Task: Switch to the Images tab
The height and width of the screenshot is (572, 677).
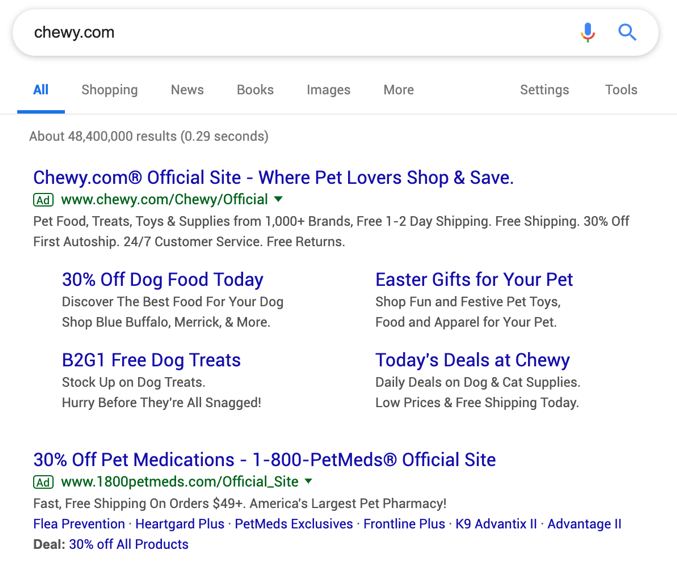Action: (x=328, y=90)
